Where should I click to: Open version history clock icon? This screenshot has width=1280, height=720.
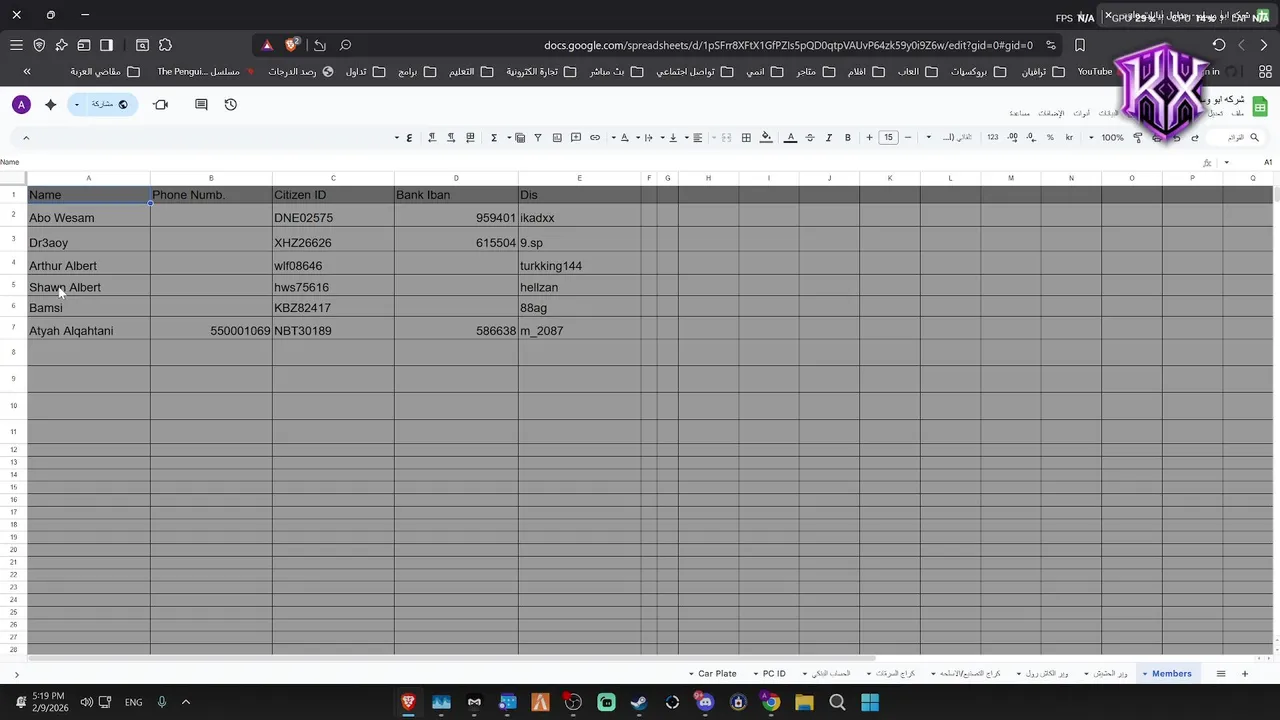[231, 104]
